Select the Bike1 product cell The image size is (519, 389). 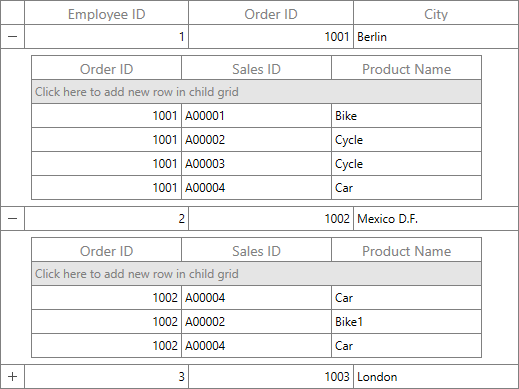[x=406, y=322]
